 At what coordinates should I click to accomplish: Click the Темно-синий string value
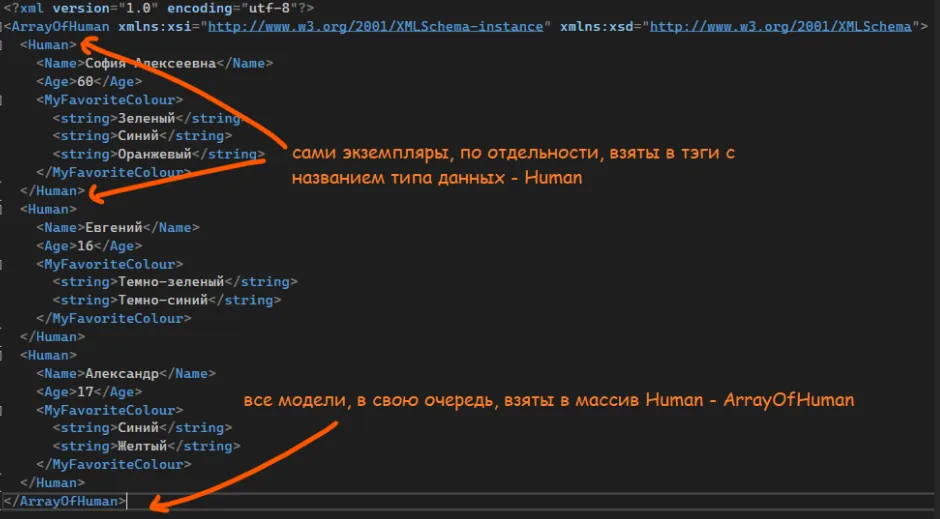click(162, 300)
